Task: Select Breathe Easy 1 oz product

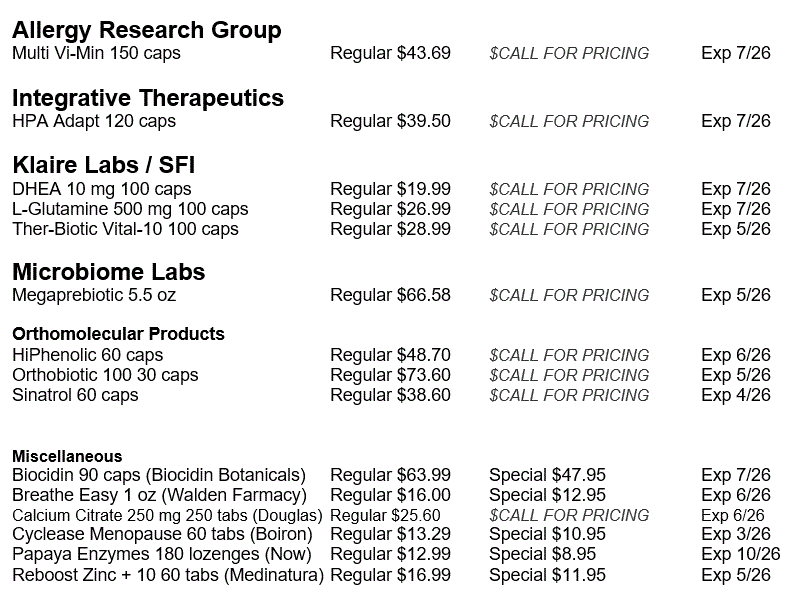Action: point(158,495)
